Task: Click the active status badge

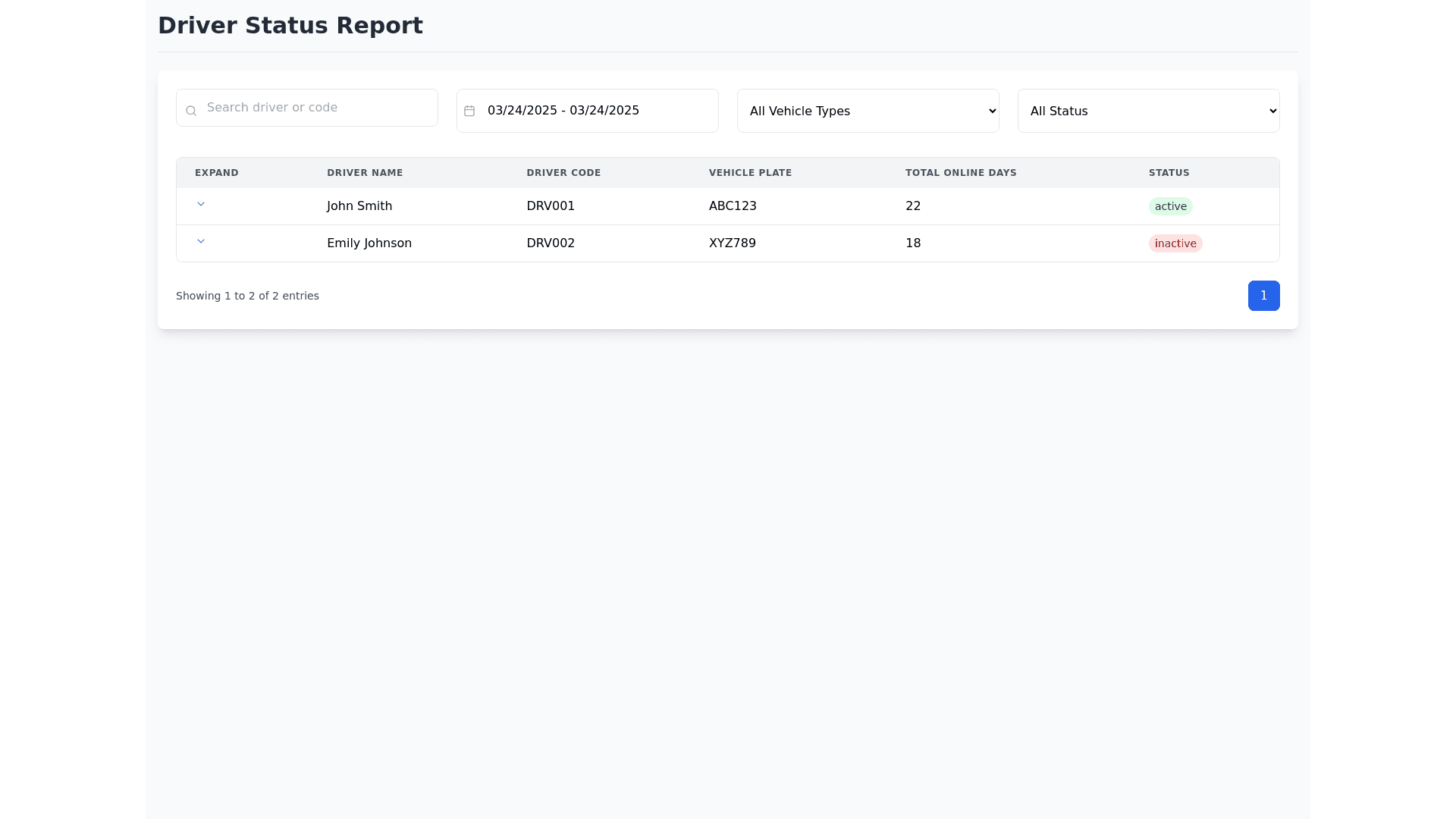Action: (1170, 206)
